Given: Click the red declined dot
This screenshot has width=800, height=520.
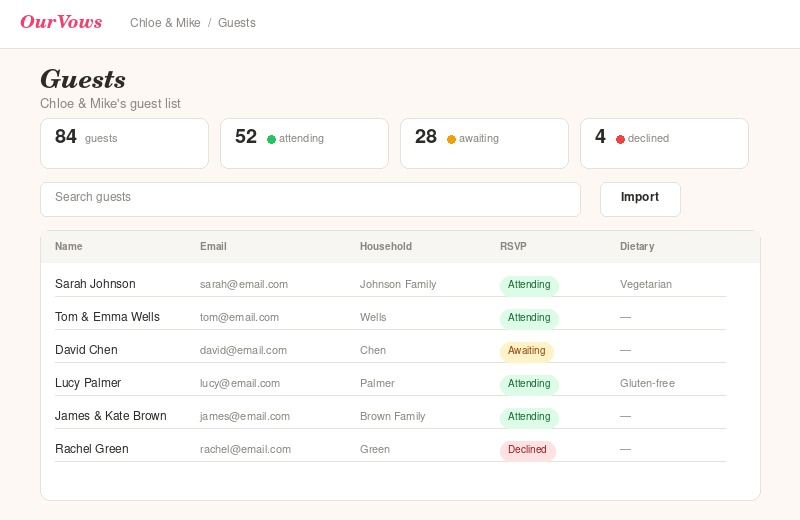Looking at the screenshot, I should [620, 139].
